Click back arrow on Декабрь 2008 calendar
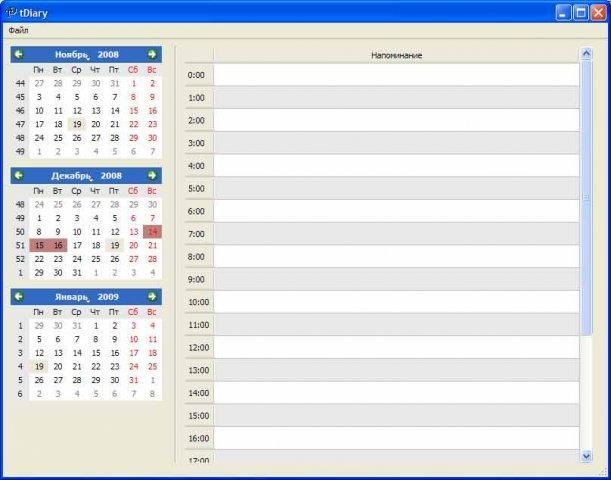The width and height of the screenshot is (611, 480). [x=18, y=175]
